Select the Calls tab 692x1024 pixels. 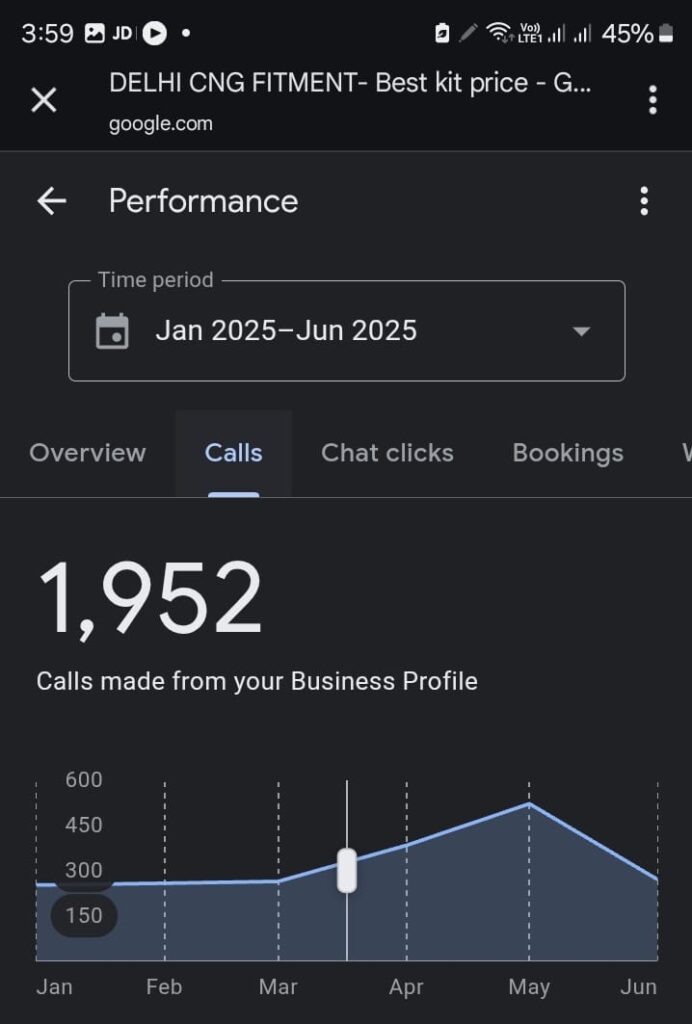point(233,453)
